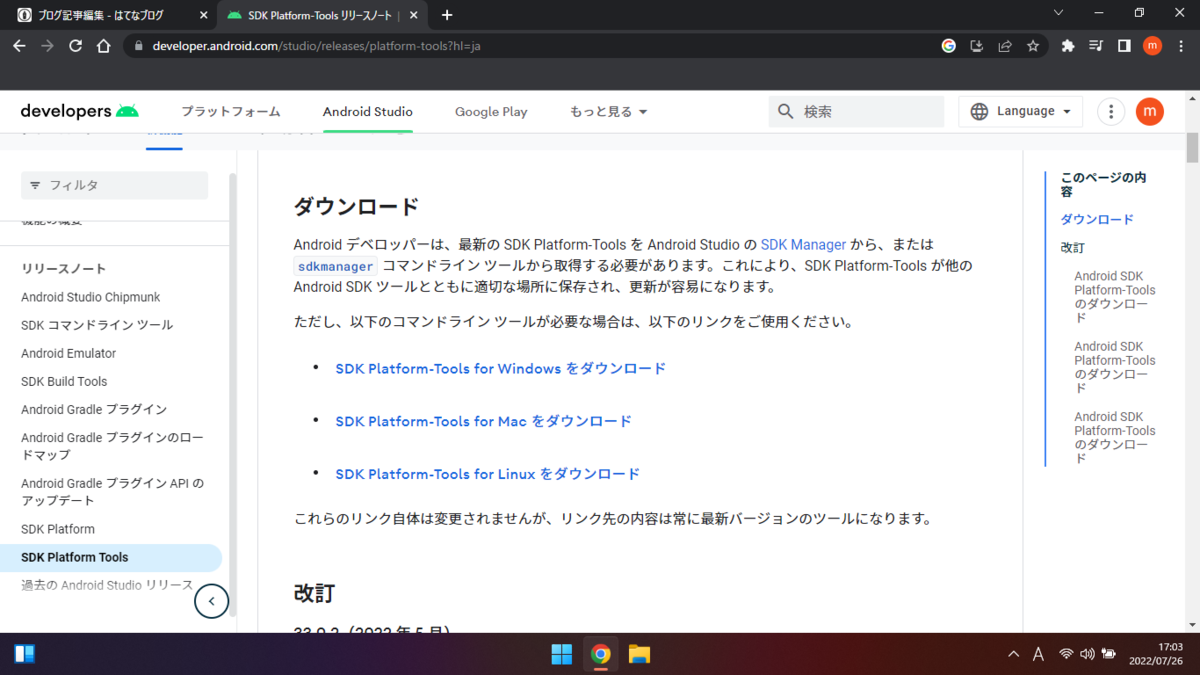The height and width of the screenshot is (675, 1200).
Task: Open the media controls icon
Action: pyautogui.click(x=1096, y=46)
